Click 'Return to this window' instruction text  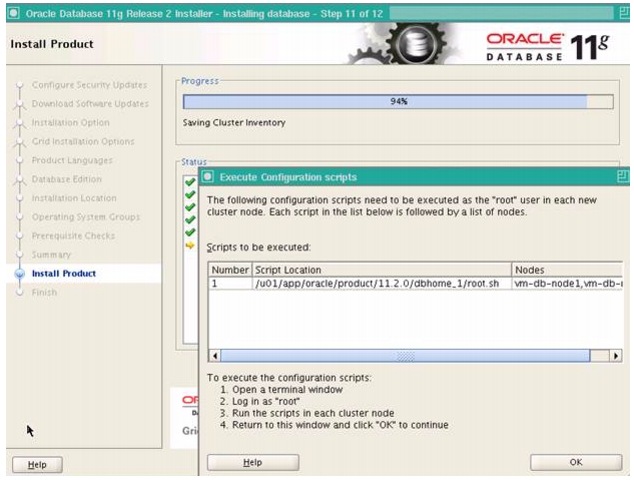click(x=340, y=425)
